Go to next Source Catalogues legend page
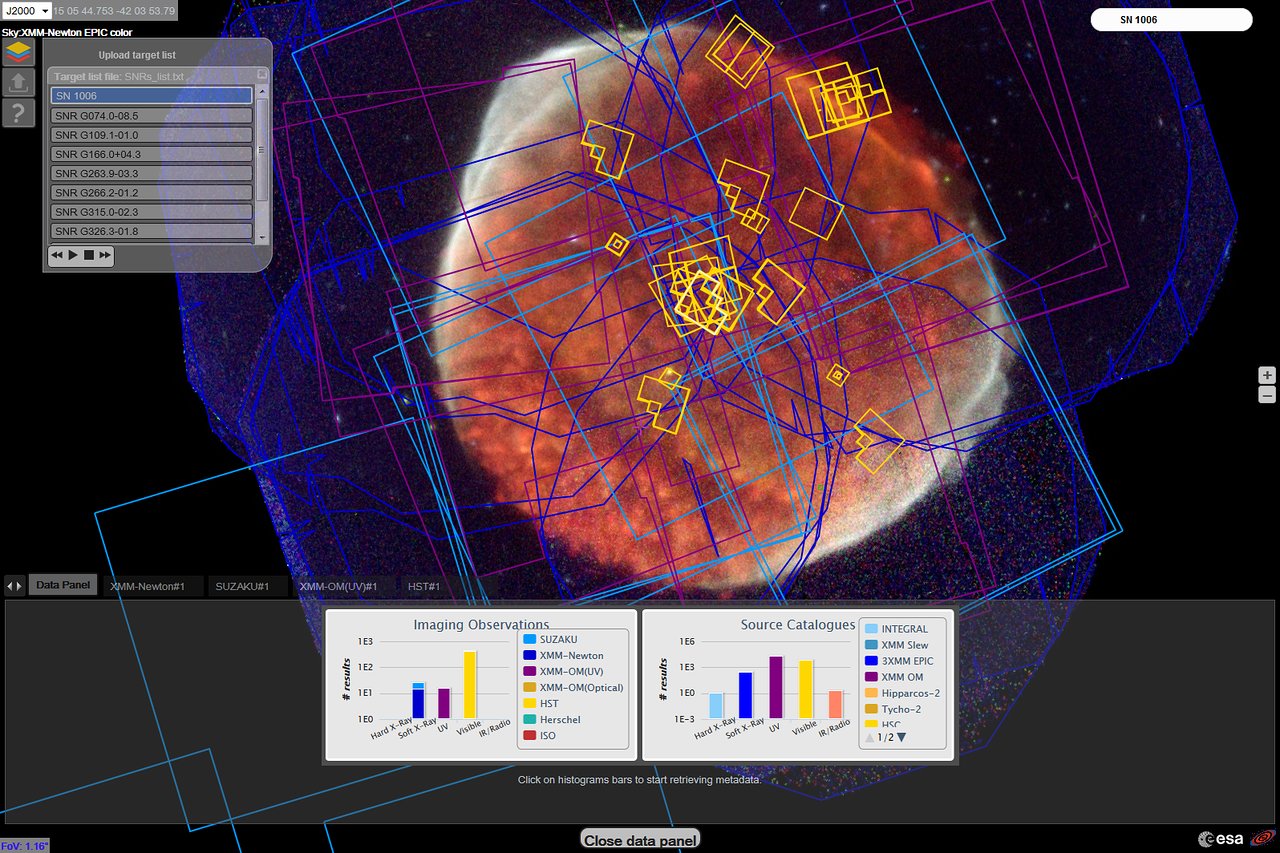The image size is (1280, 853). (901, 738)
